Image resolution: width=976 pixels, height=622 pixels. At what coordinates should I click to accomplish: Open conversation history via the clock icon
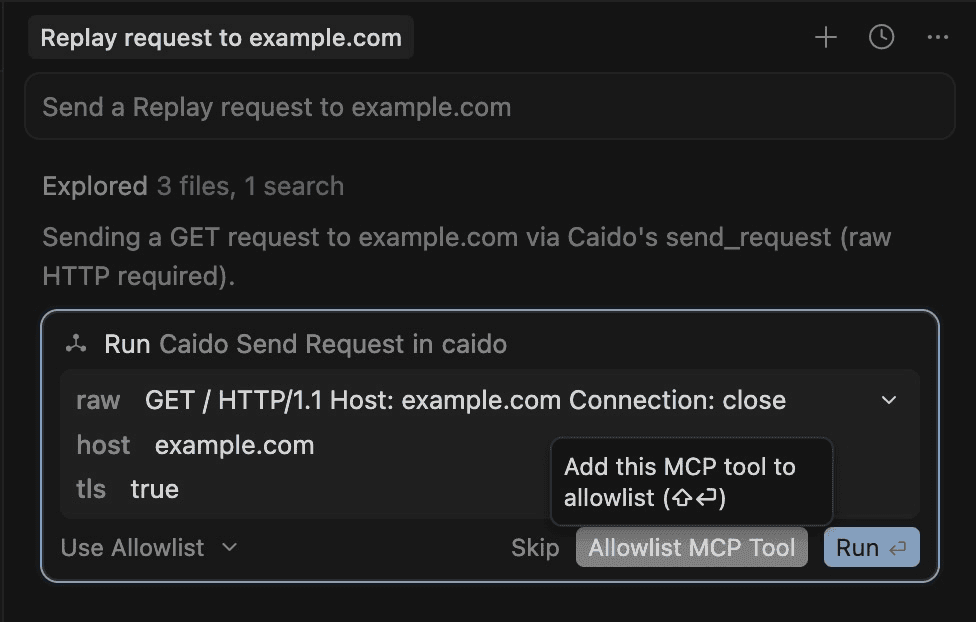(x=879, y=37)
